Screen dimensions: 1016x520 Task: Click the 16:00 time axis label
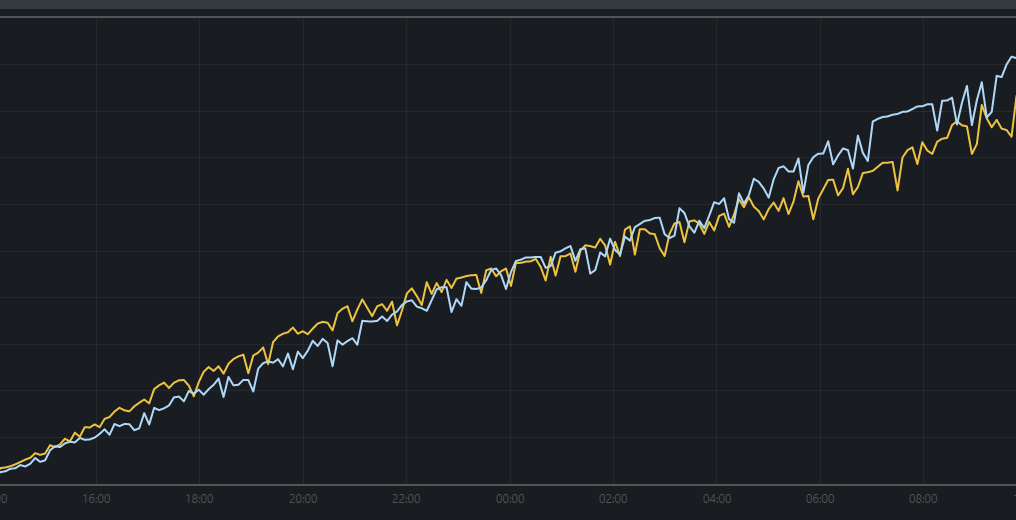click(x=97, y=499)
